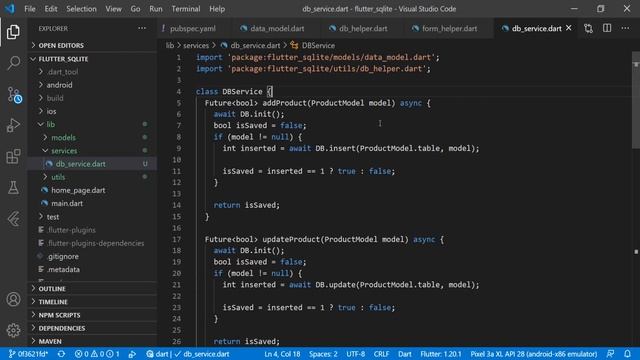The height and width of the screenshot is (360, 640).
Task: Click the synchronize changes icon in status bar
Action: click(61, 354)
